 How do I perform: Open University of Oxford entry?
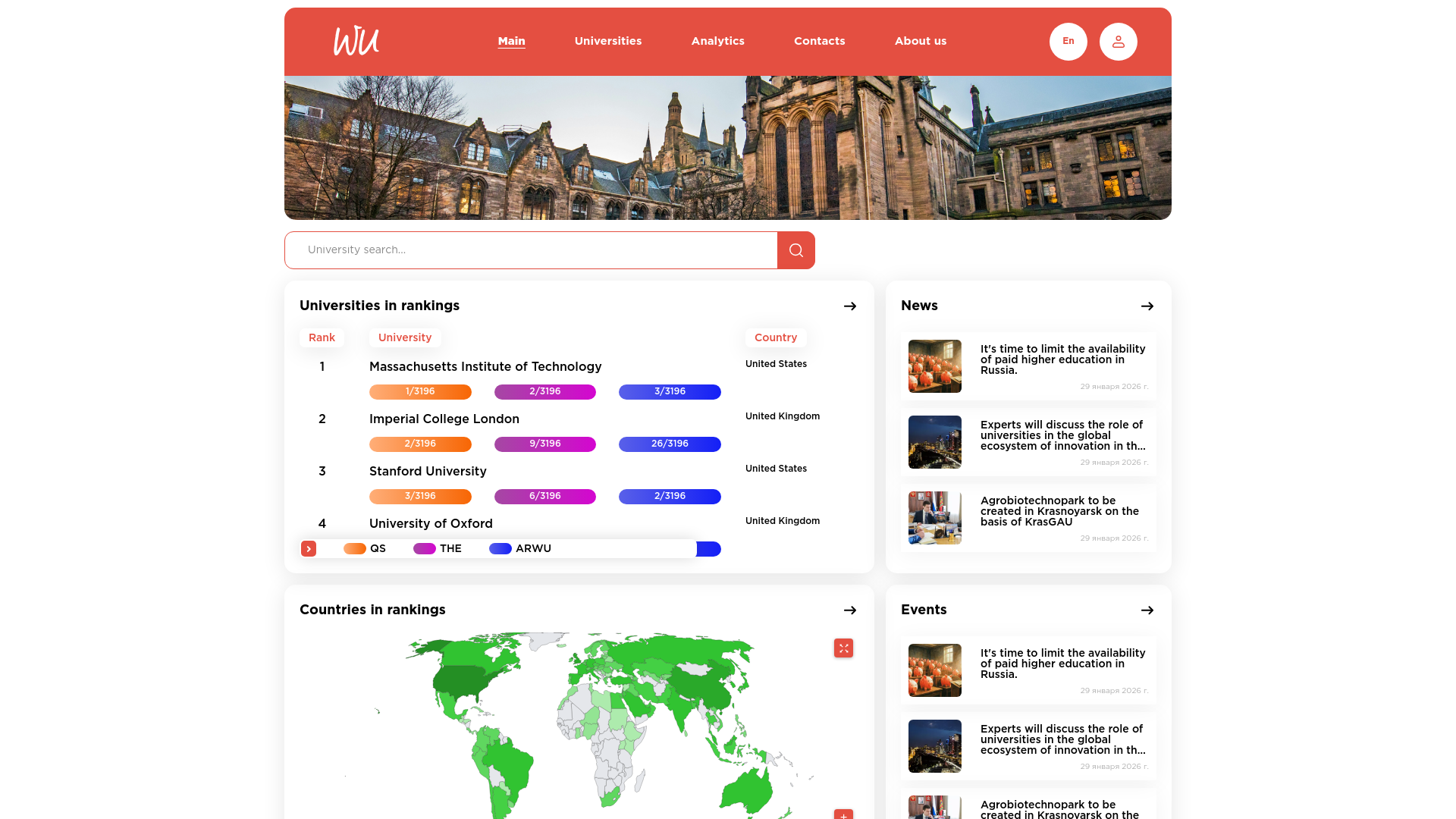431,524
